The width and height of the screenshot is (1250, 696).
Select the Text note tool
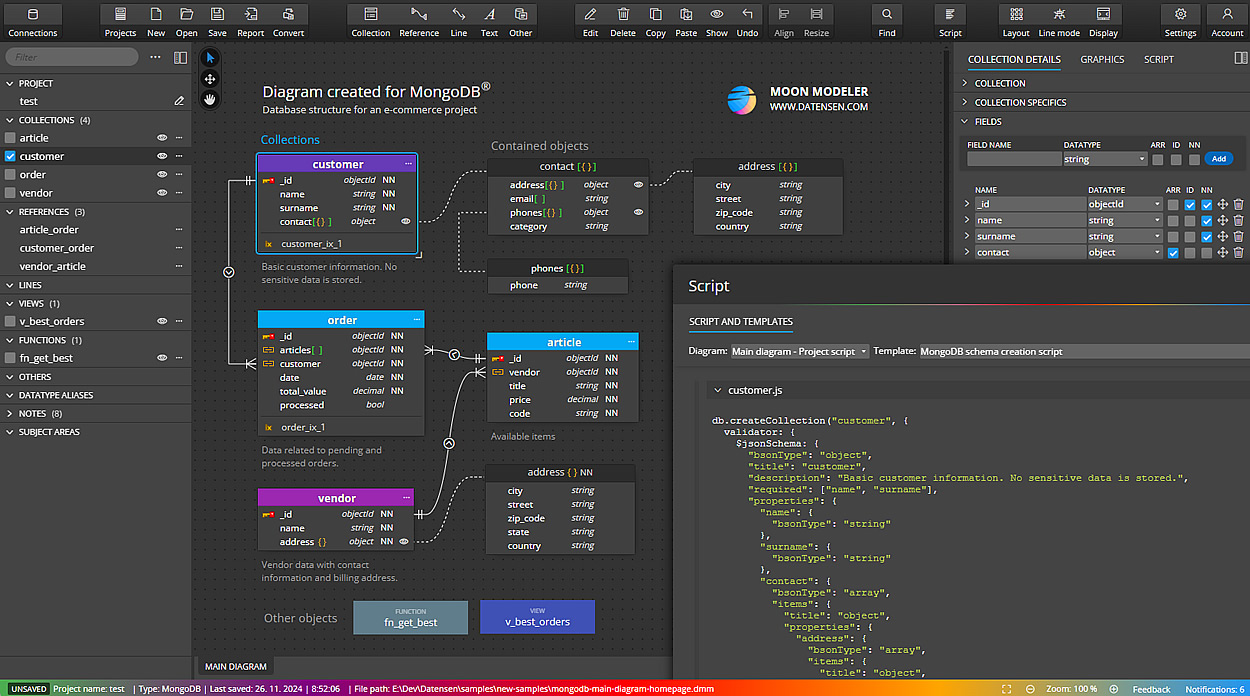[489, 21]
